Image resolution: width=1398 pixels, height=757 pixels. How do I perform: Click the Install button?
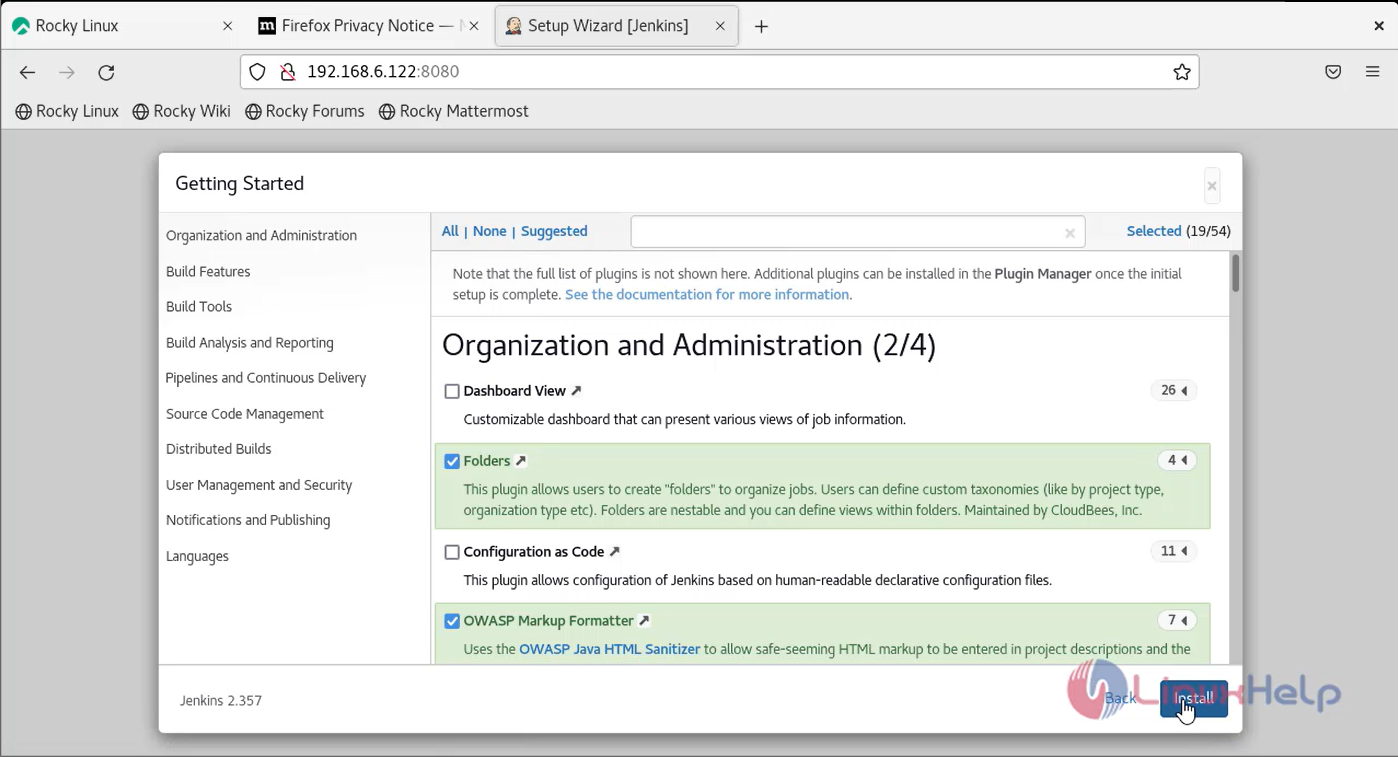coord(1194,699)
